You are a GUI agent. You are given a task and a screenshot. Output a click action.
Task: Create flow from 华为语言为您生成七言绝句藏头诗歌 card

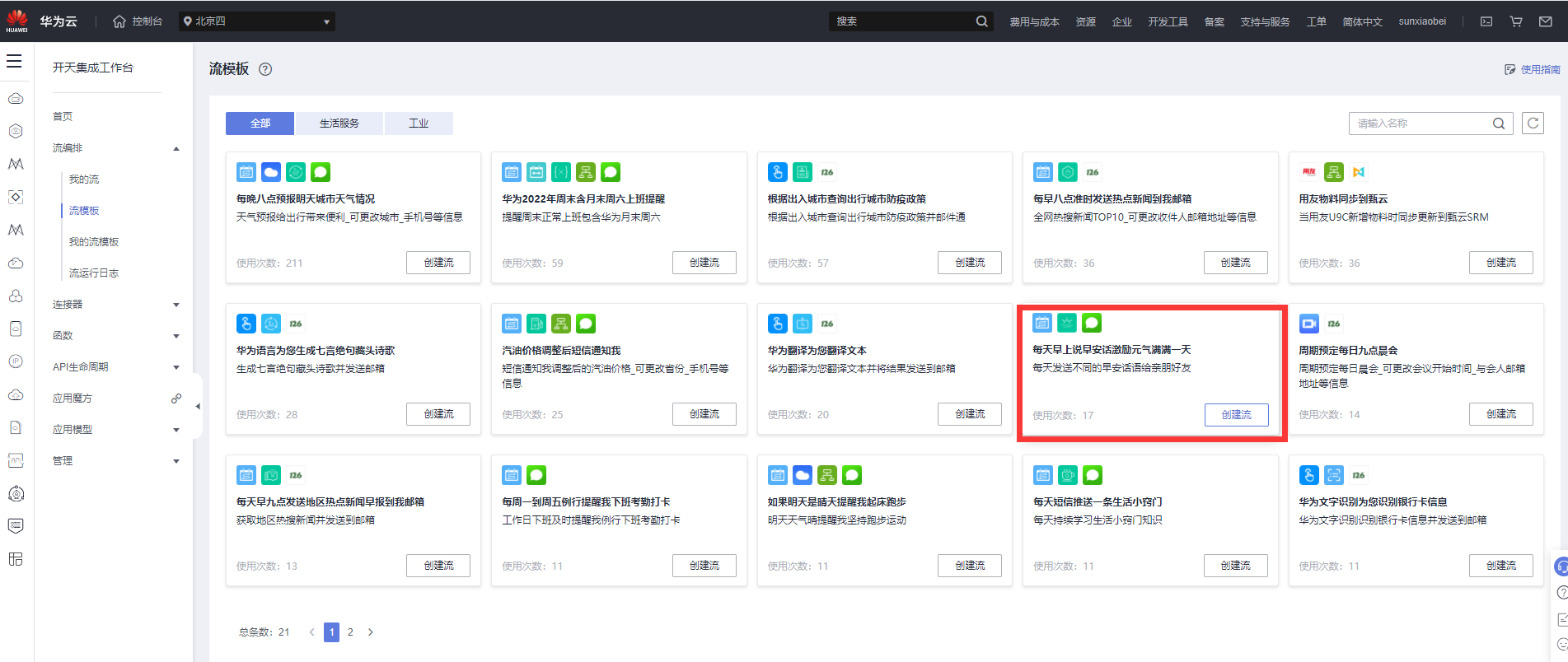[x=438, y=414]
